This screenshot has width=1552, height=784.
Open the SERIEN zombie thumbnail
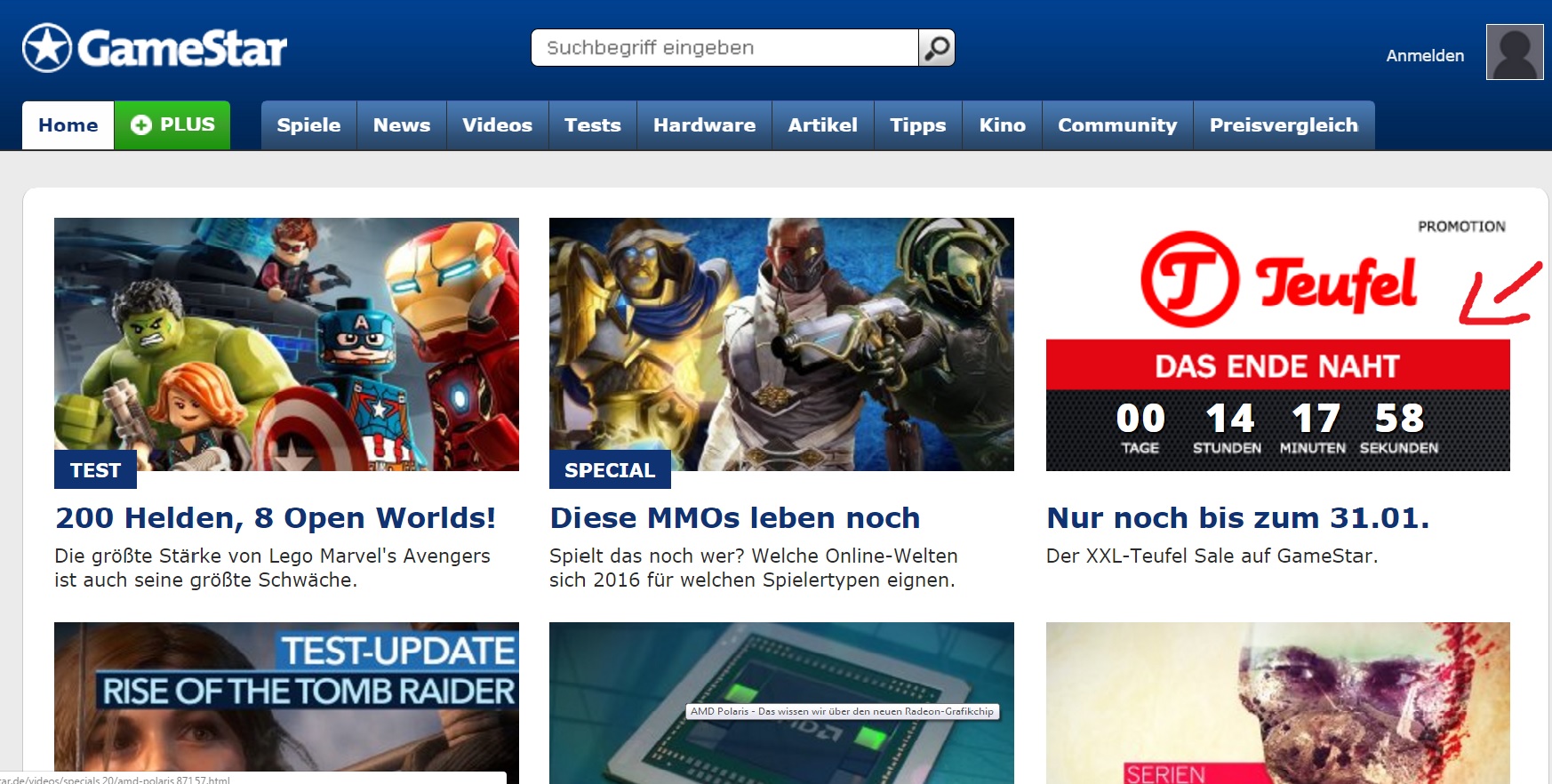click(1277, 703)
